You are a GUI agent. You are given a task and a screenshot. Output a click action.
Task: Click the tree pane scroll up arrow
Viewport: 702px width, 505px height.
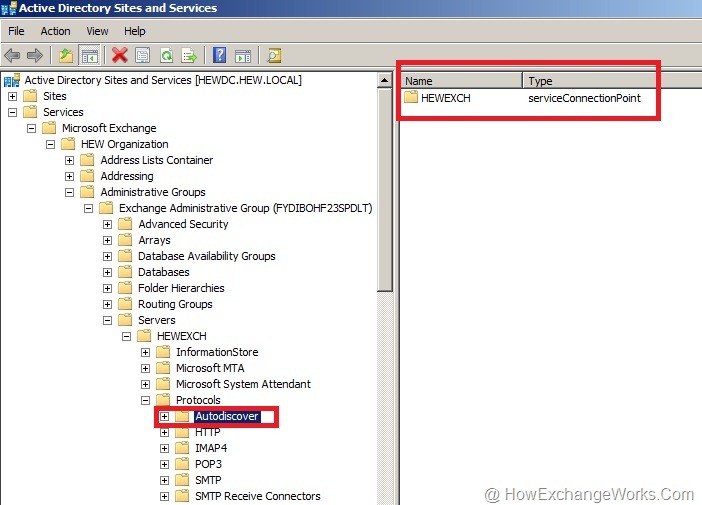coord(384,80)
